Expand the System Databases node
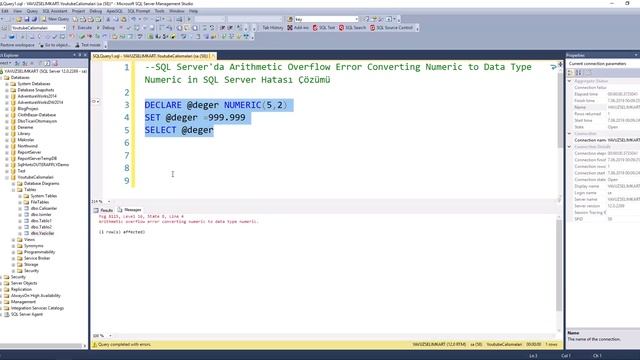Image resolution: width=640 pixels, height=360 pixels. coord(7,84)
